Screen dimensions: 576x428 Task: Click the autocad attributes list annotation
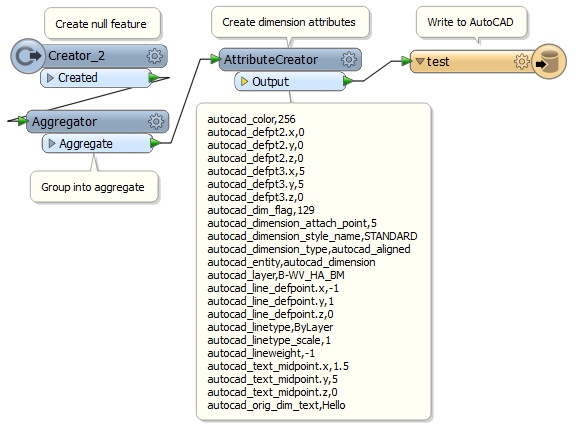click(x=314, y=262)
